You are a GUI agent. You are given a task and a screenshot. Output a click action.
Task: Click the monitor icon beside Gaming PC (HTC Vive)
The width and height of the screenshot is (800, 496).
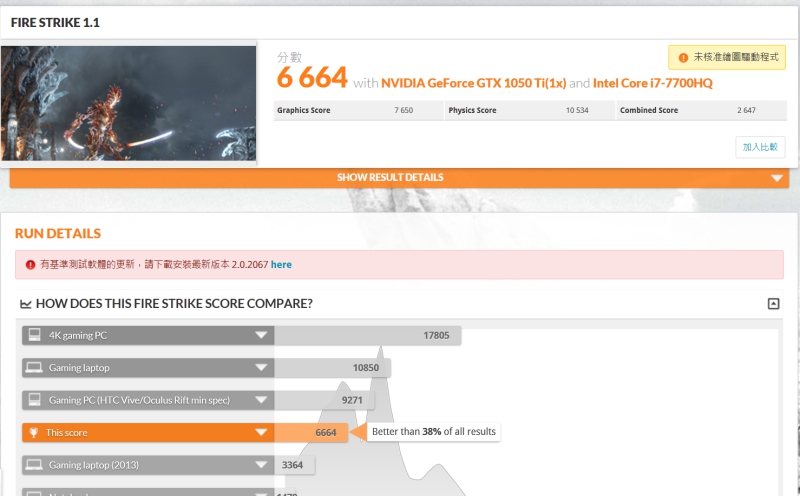click(34, 400)
